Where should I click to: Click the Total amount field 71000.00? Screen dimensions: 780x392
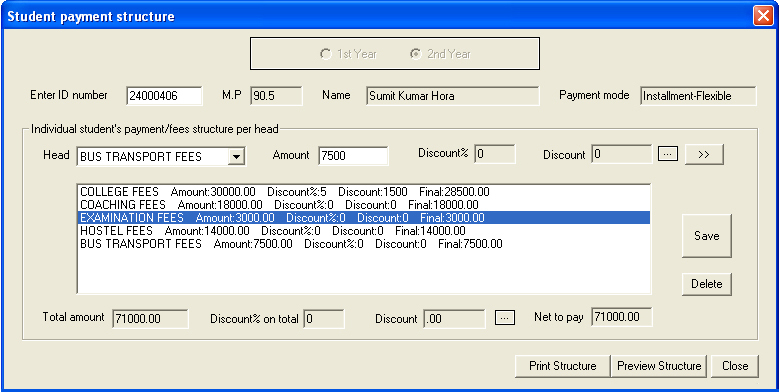pyautogui.click(x=151, y=319)
